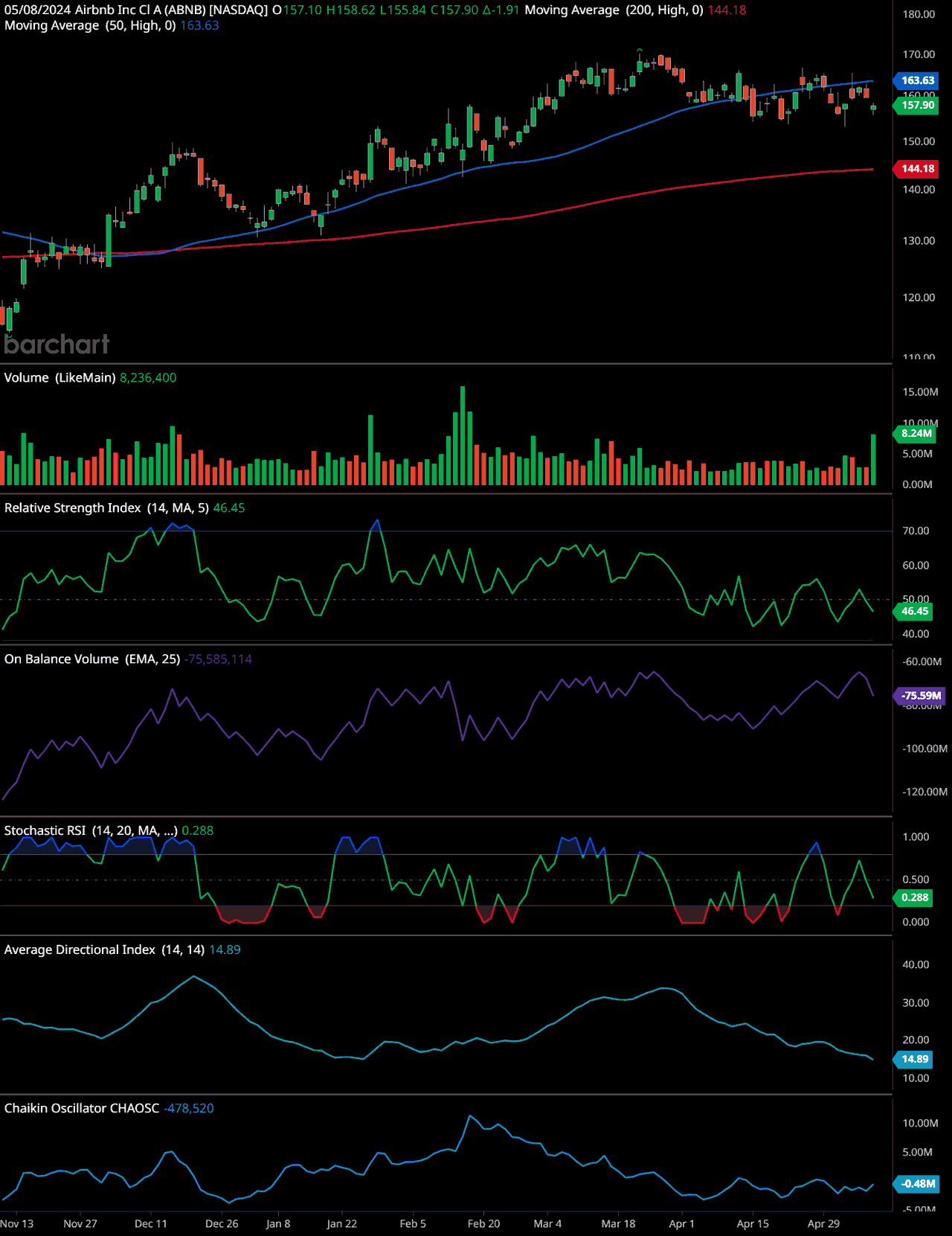Click the Volume (LikeMain) label
Screen dimensions: 952x1236
pyautogui.click(x=59, y=377)
